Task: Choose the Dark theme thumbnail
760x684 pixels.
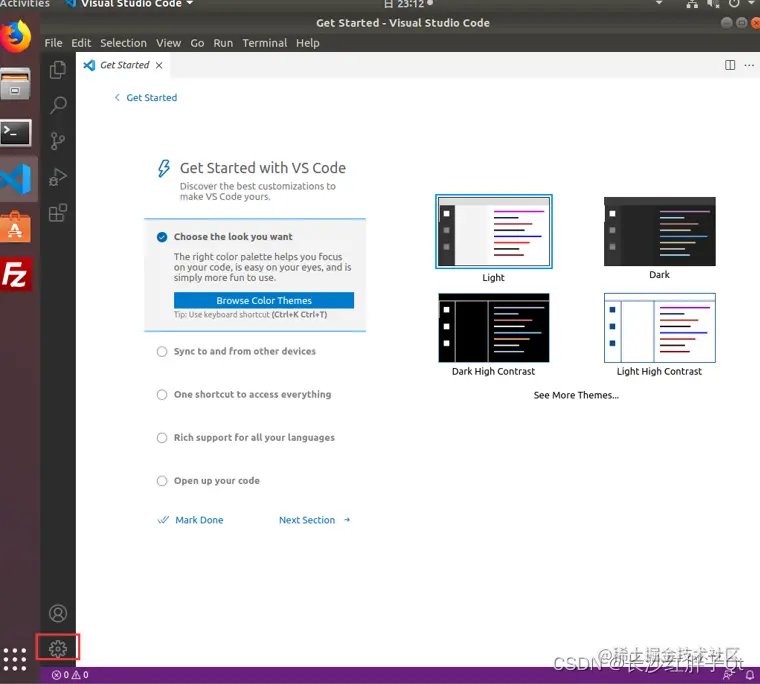Action: pyautogui.click(x=659, y=231)
